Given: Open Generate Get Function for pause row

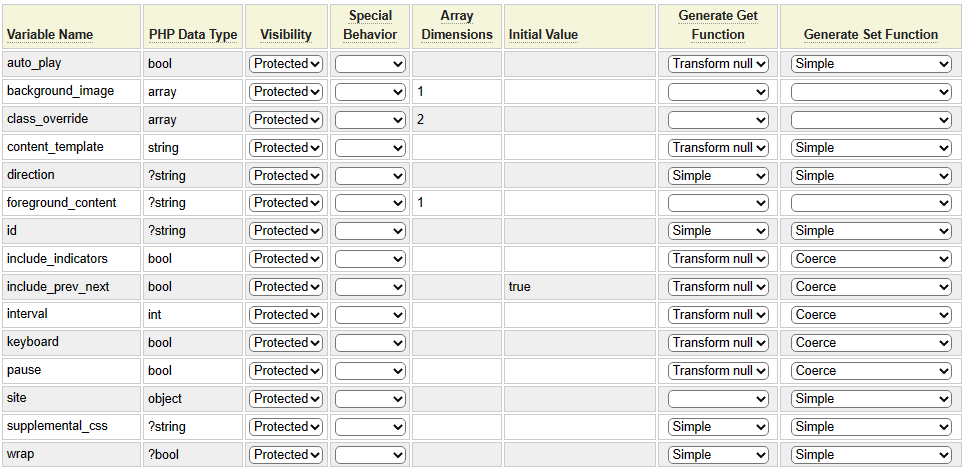Looking at the screenshot, I should click(x=718, y=371).
